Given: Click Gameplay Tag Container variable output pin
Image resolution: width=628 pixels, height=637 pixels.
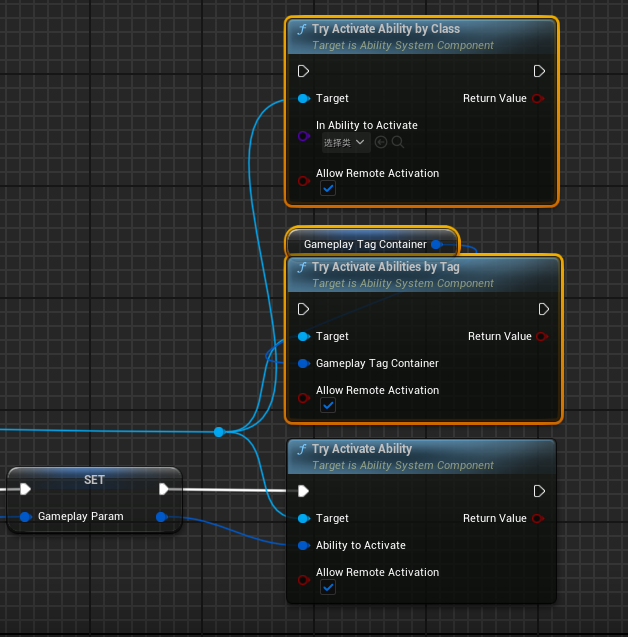Looking at the screenshot, I should 436,244.
